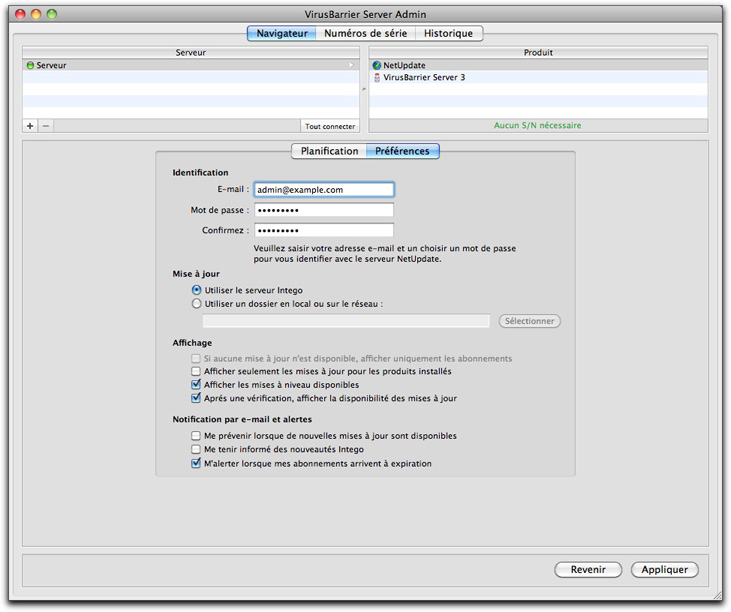The image size is (731, 612).
Task: Select VirusBarrier Server 3 in product list
Action: coord(538,77)
